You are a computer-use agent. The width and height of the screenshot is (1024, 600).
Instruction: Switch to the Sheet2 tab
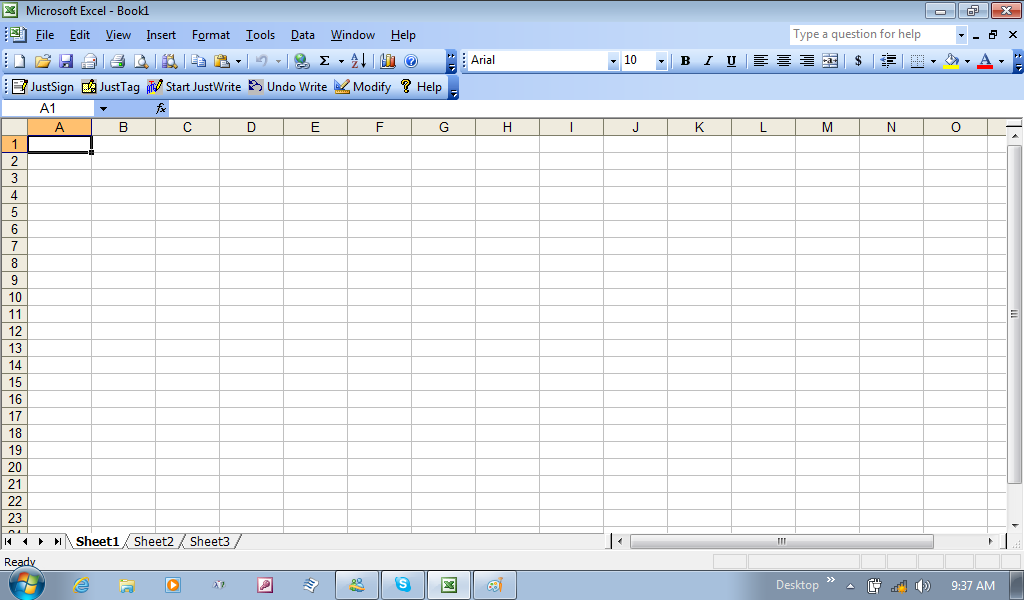pyautogui.click(x=154, y=542)
